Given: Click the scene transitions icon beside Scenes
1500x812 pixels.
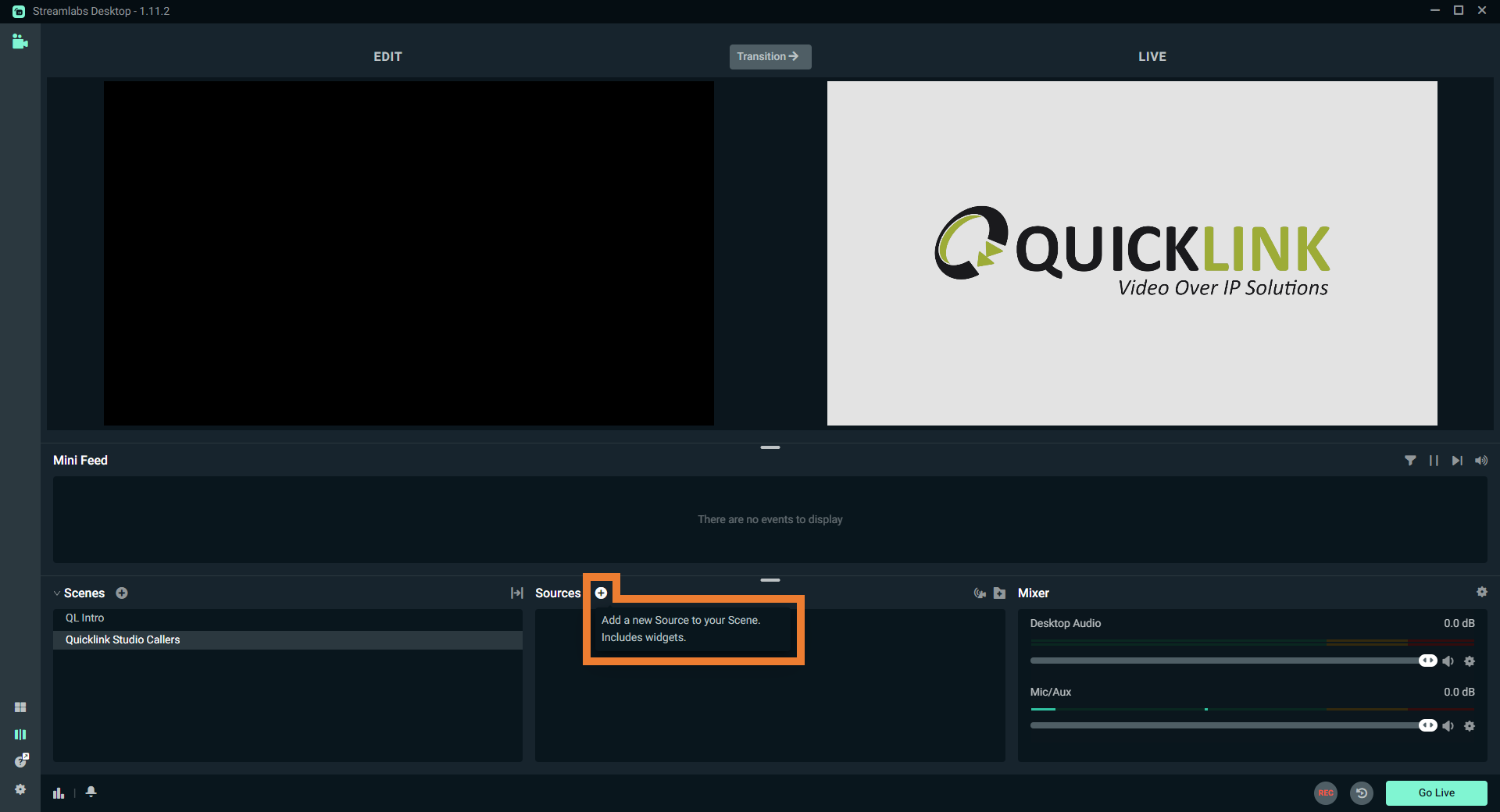Looking at the screenshot, I should pos(516,593).
